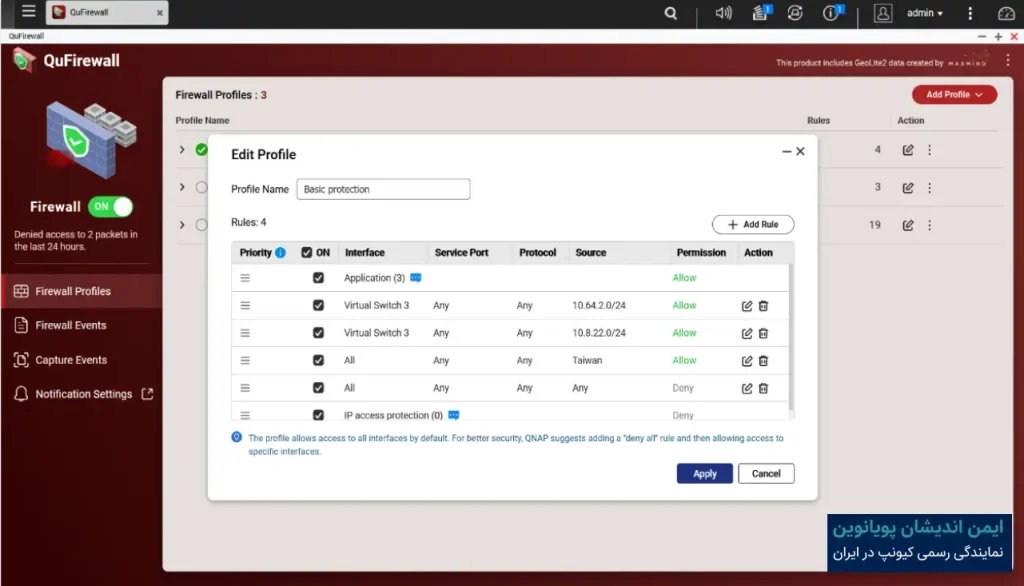Open the volume control icon
1024x586 pixels.
point(723,13)
